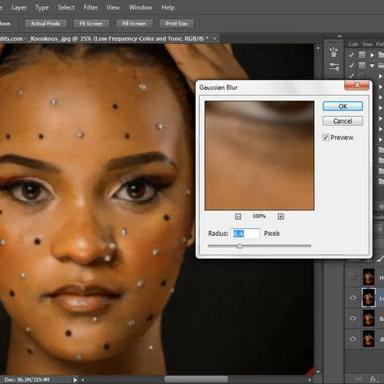Toggle the second action set's checkmark
384x384 pixels.
click(x=351, y=65)
